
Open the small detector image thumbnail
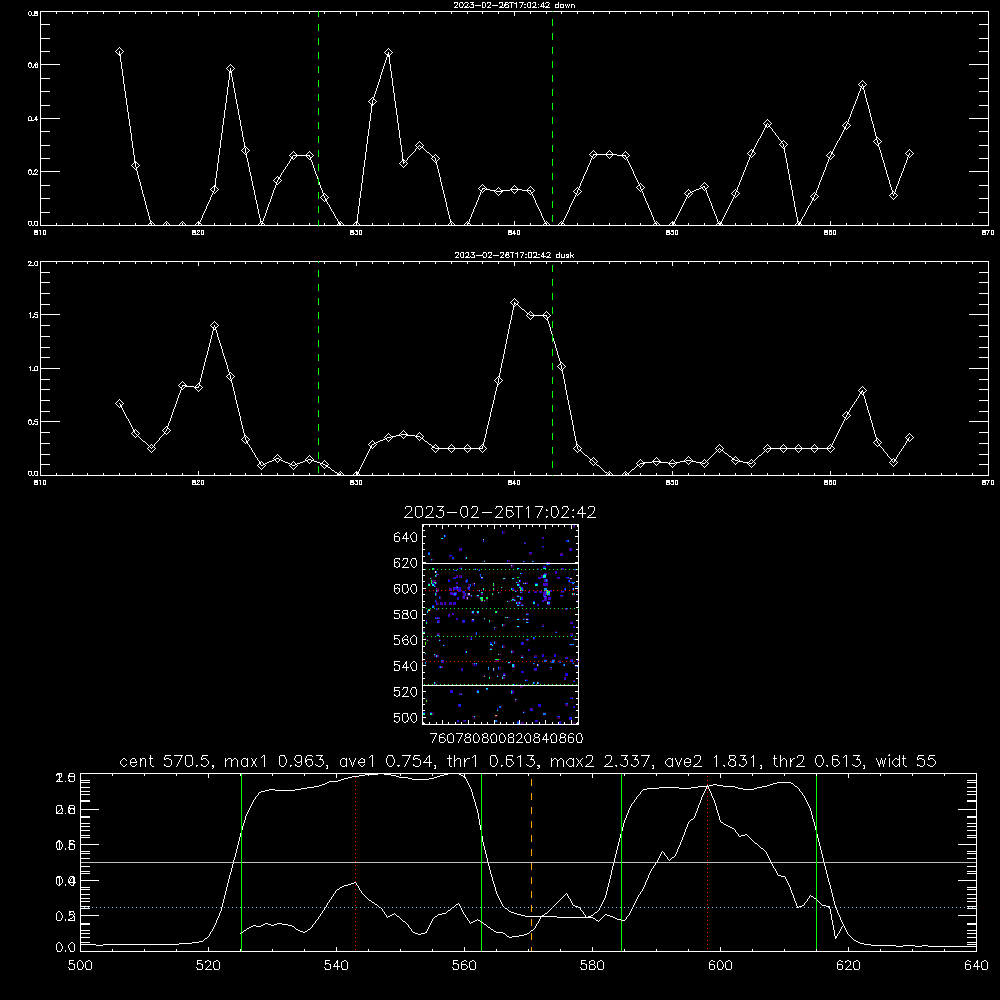[500, 624]
